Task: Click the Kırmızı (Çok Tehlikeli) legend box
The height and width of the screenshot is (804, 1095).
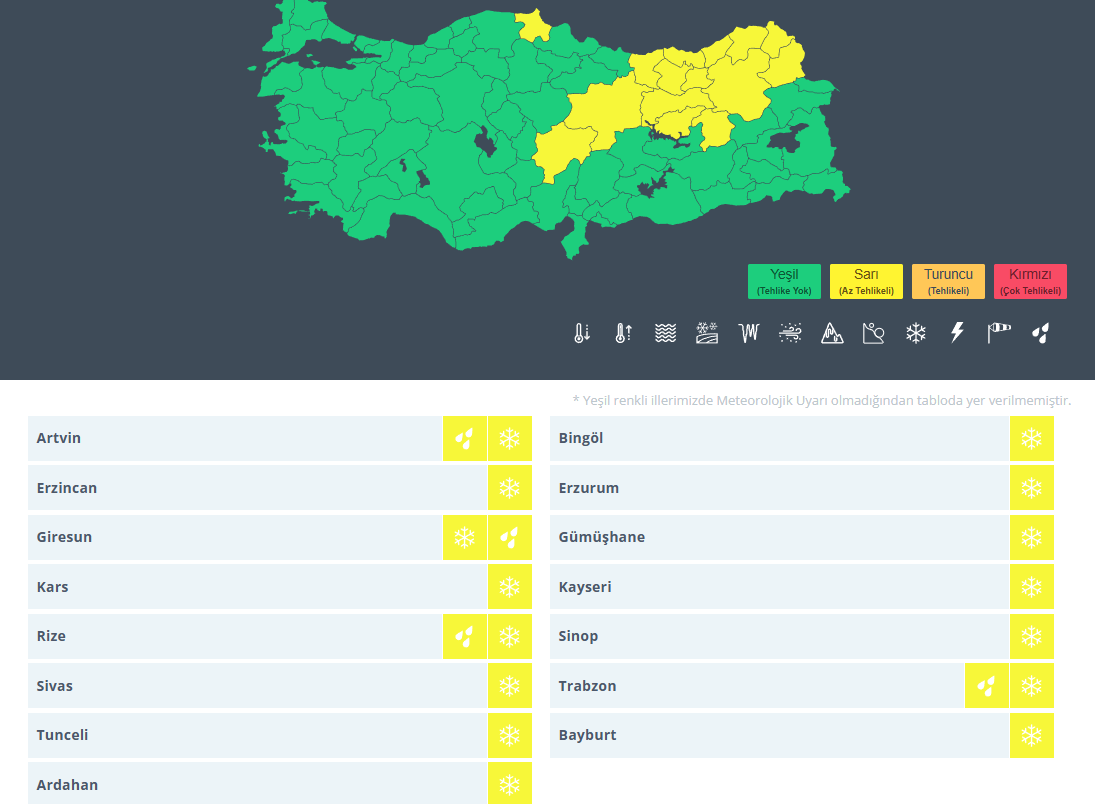Action: [1030, 281]
